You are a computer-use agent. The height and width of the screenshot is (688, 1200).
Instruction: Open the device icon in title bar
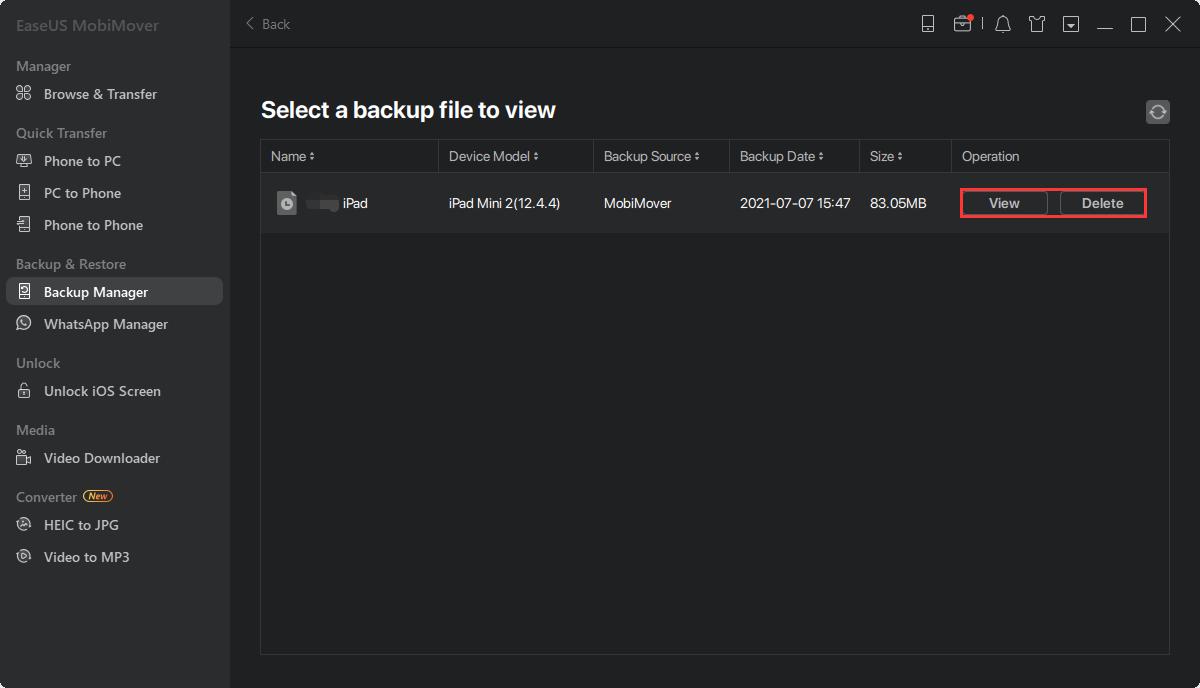pyautogui.click(x=928, y=24)
